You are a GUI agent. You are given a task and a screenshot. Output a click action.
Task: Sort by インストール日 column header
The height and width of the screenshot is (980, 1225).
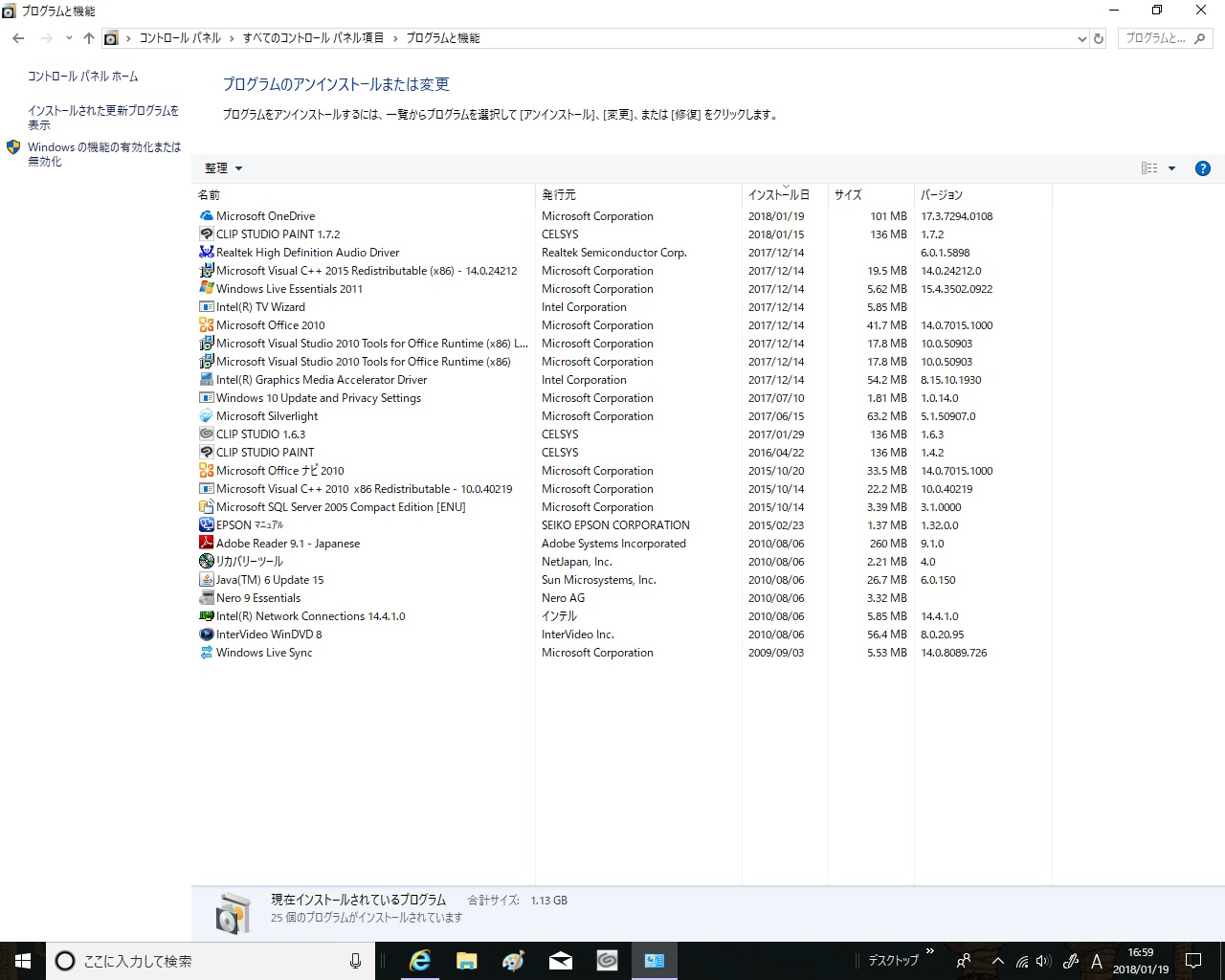pos(785,194)
